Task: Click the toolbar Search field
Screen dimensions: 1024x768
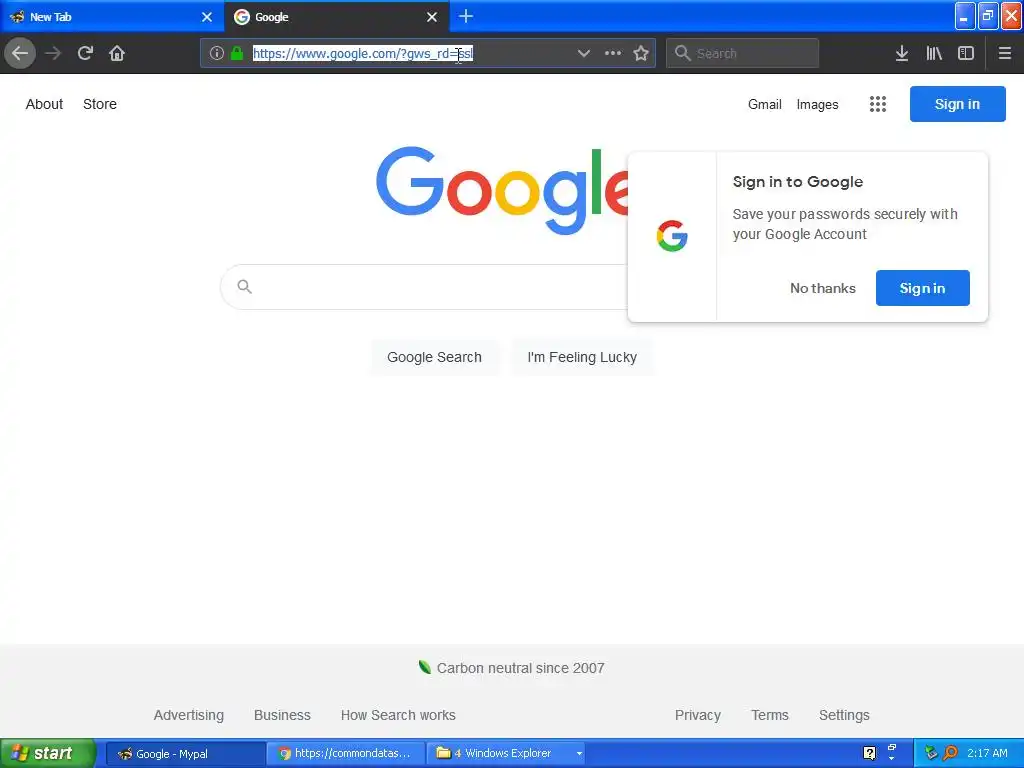Action: [743, 53]
